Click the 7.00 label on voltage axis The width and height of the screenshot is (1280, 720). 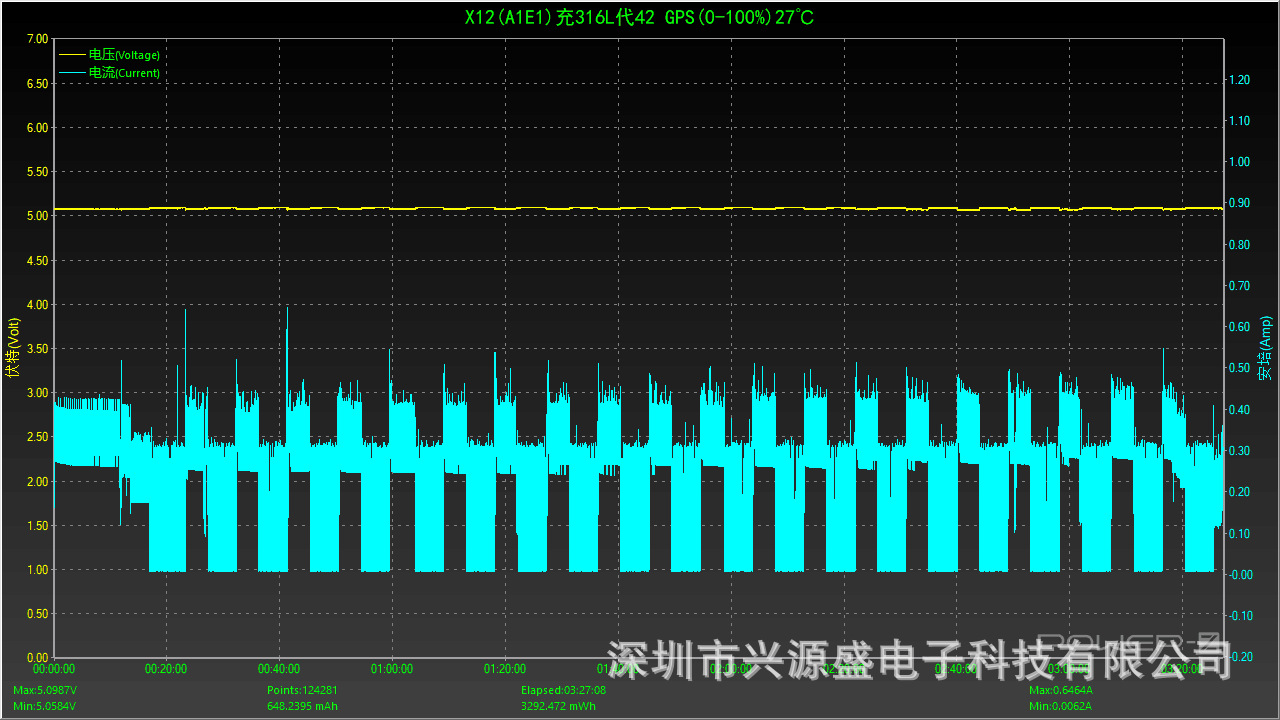tap(37, 39)
